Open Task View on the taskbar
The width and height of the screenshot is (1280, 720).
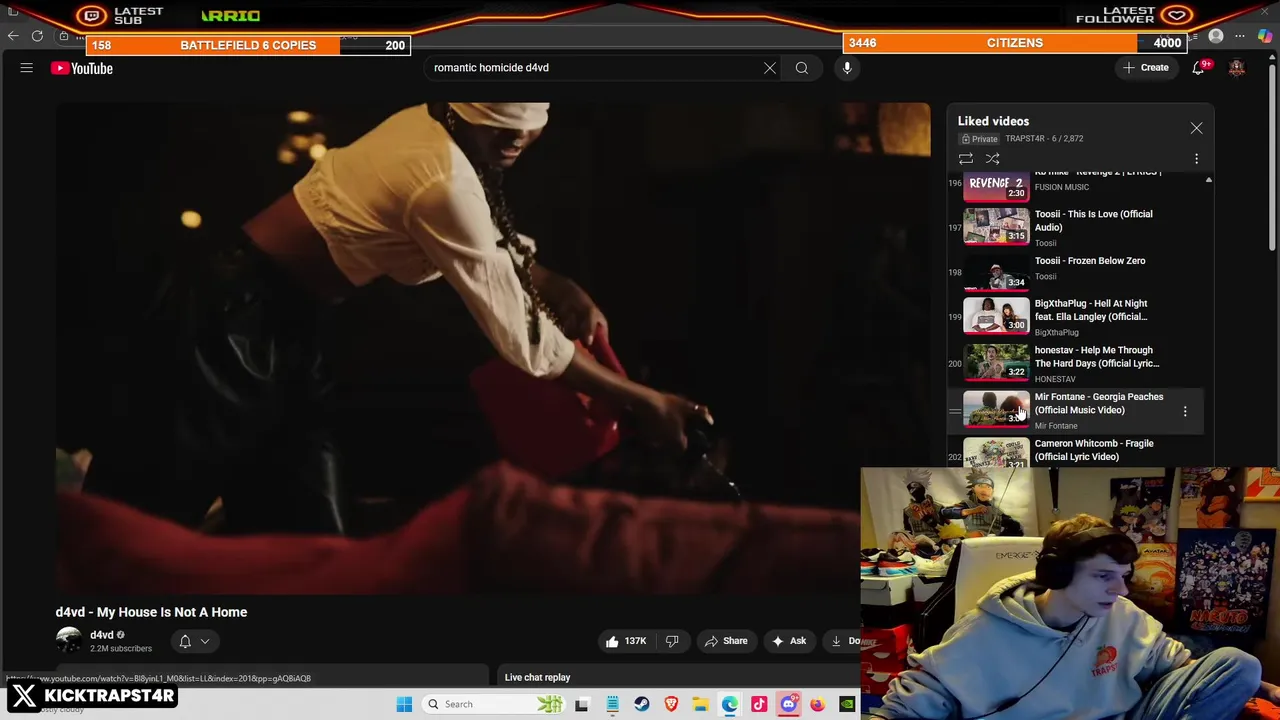point(582,704)
